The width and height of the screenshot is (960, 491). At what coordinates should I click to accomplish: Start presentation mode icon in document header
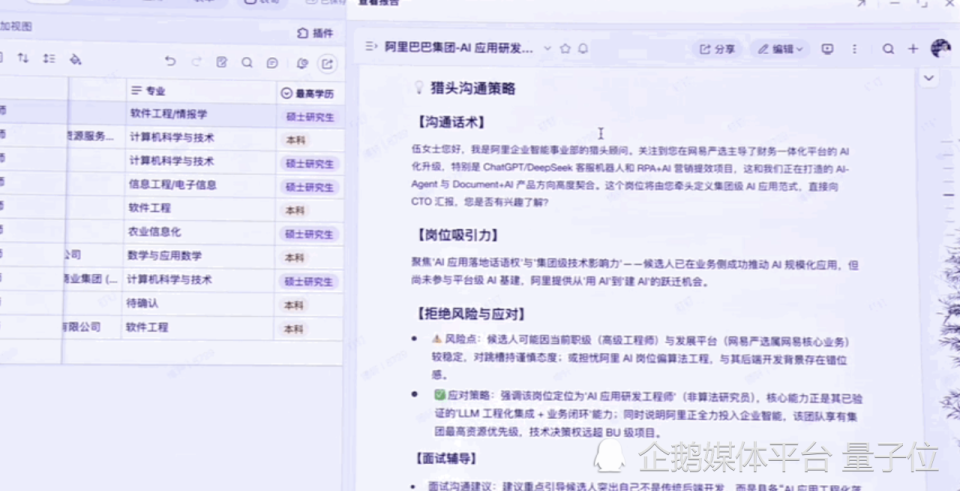[828, 49]
